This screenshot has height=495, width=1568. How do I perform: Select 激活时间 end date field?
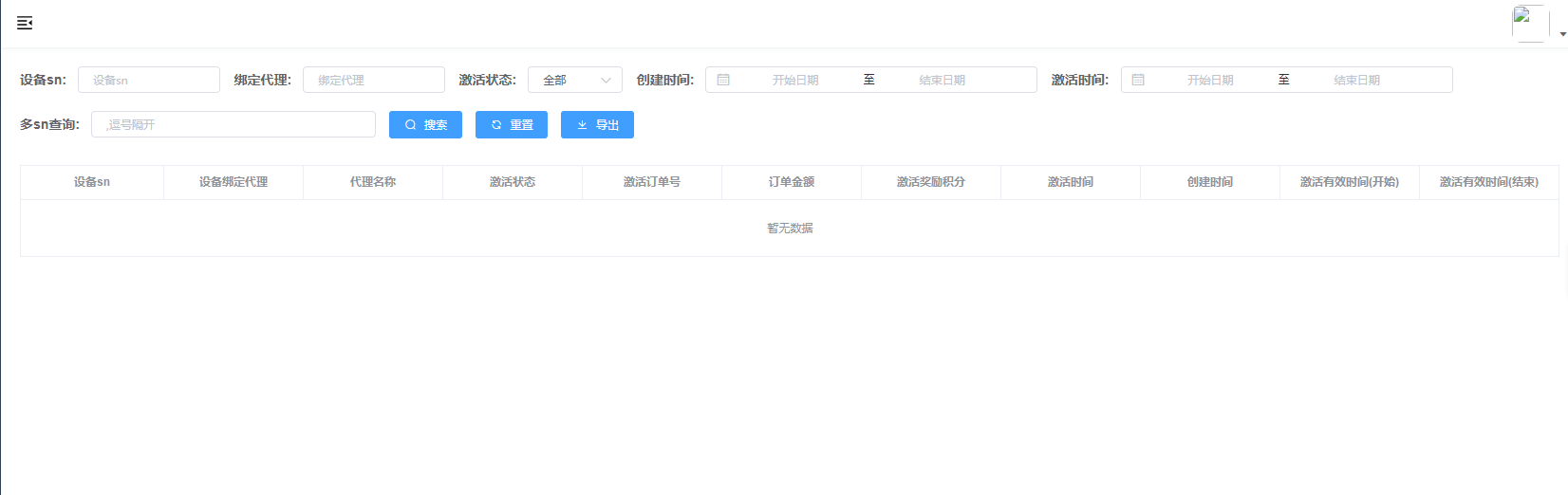1356,80
